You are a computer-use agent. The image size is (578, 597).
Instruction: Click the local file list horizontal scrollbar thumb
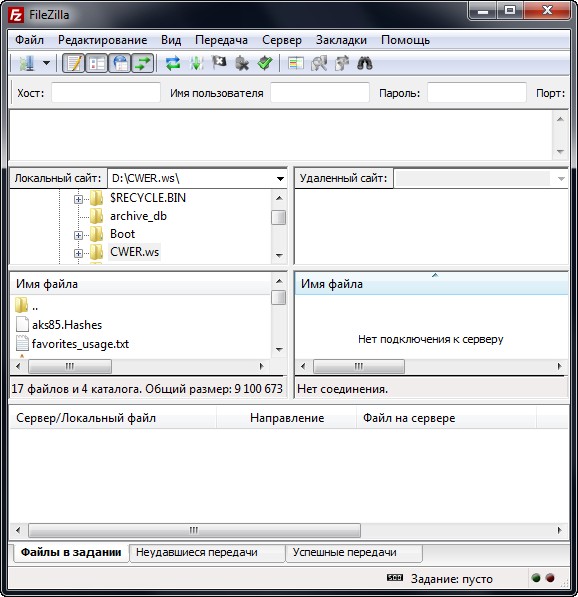pyautogui.click(x=70, y=366)
